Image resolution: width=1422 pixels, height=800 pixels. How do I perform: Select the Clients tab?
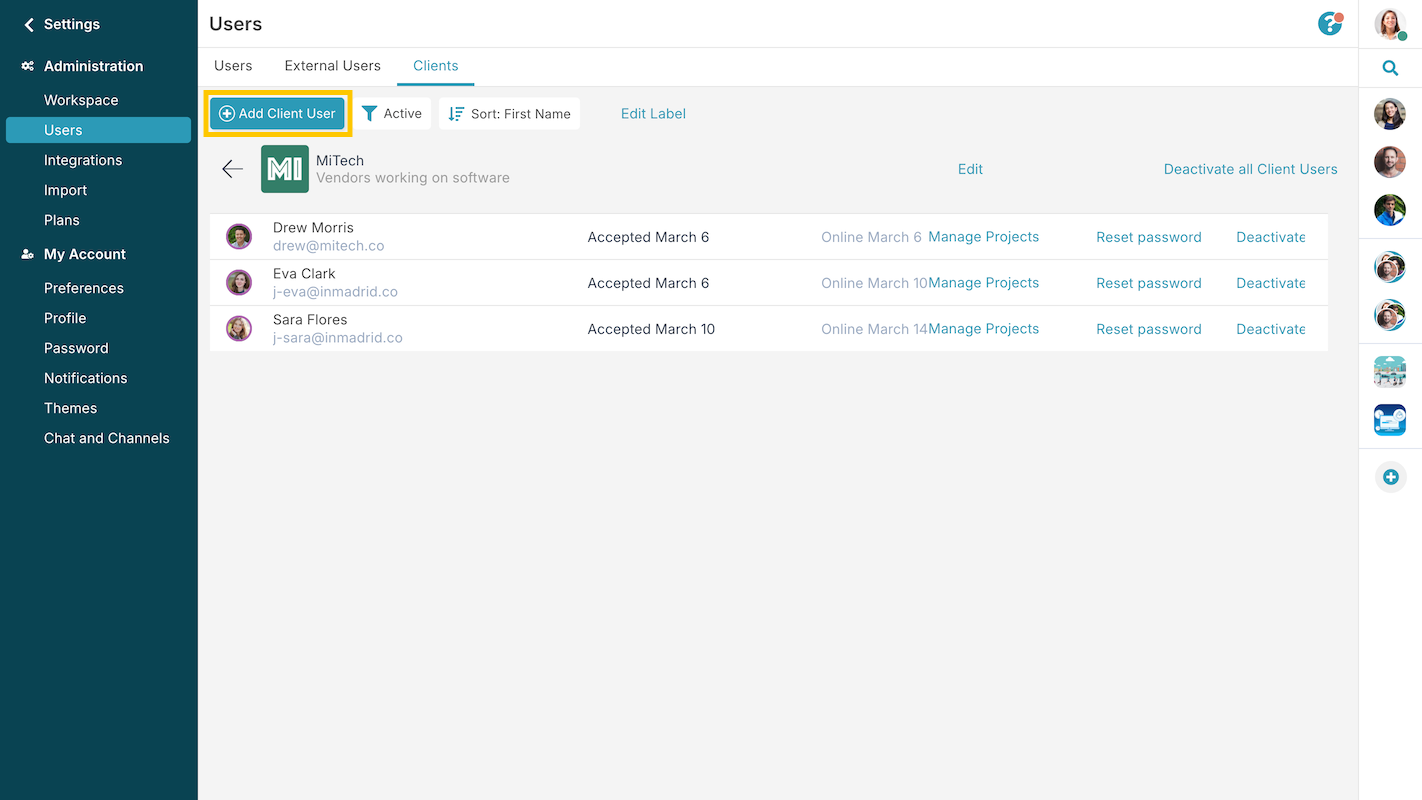tap(436, 66)
